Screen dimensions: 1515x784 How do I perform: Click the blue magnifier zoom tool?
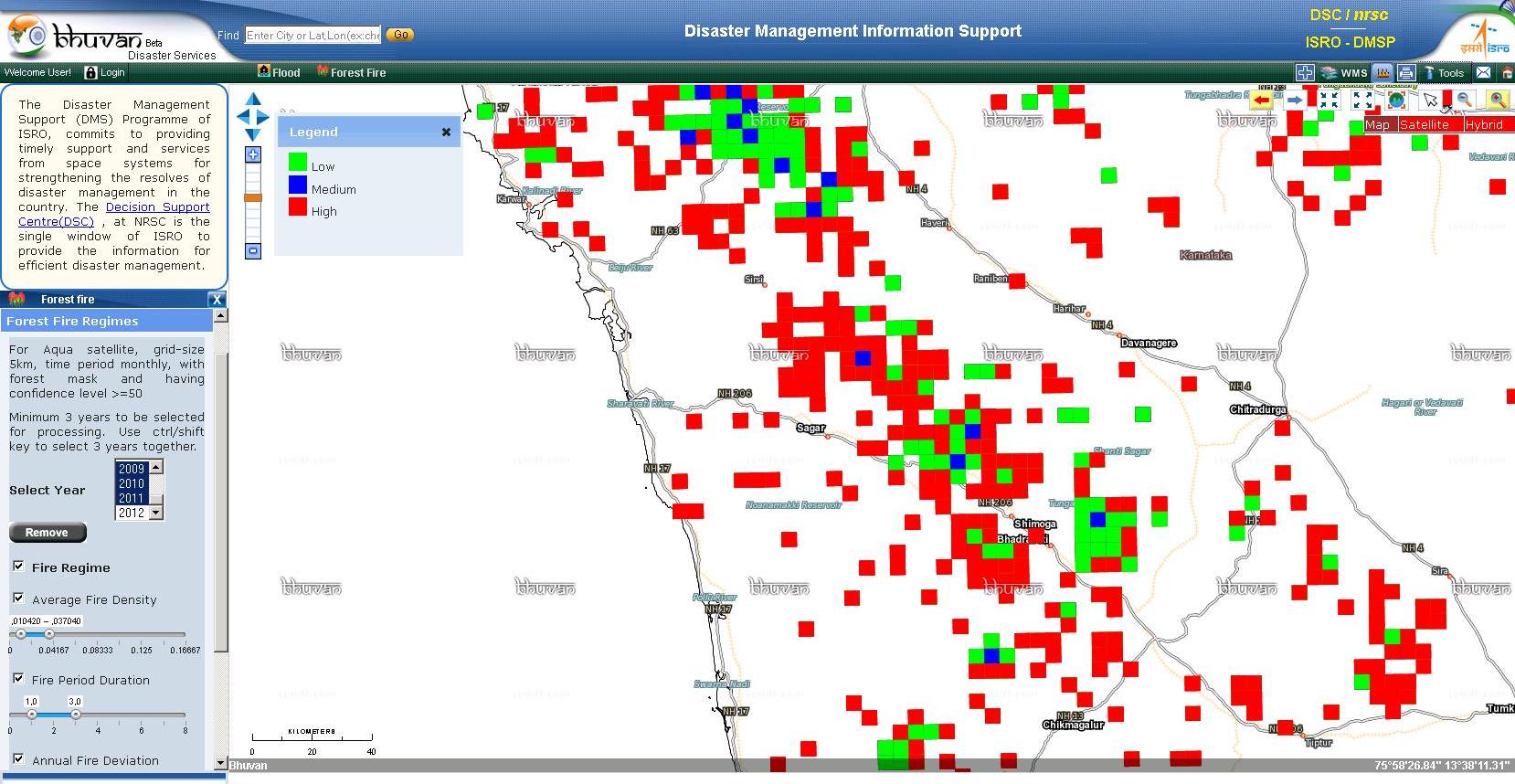(x=1465, y=100)
